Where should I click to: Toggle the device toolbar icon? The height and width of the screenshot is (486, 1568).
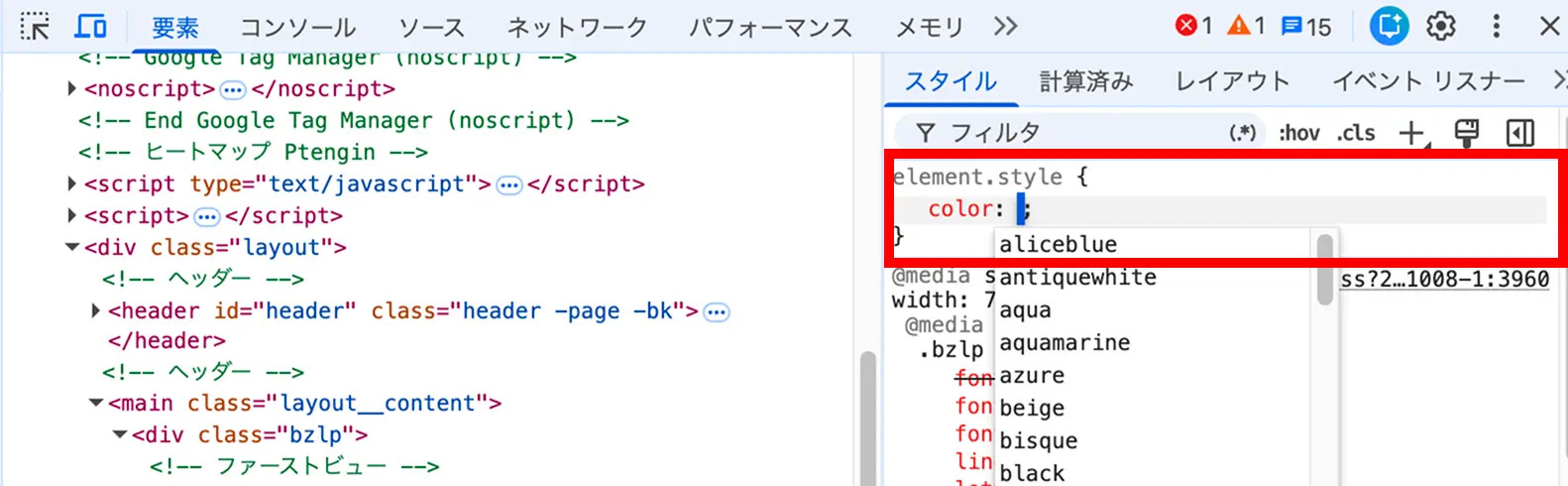[x=91, y=27]
